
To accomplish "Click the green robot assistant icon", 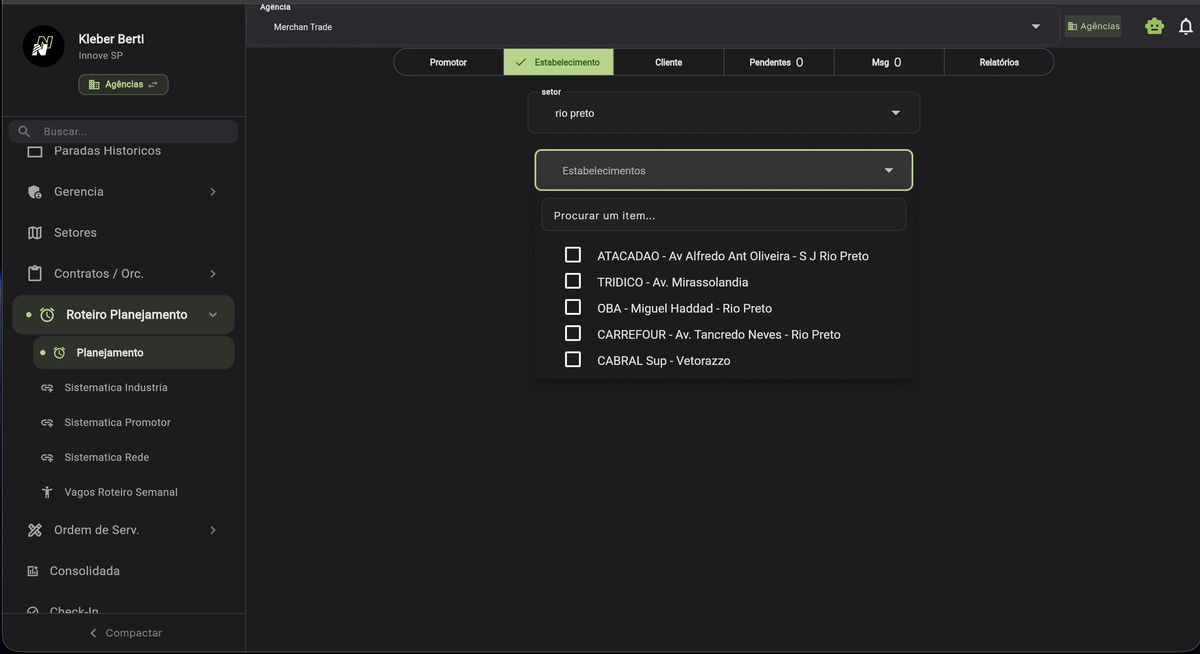I will point(1154,25).
